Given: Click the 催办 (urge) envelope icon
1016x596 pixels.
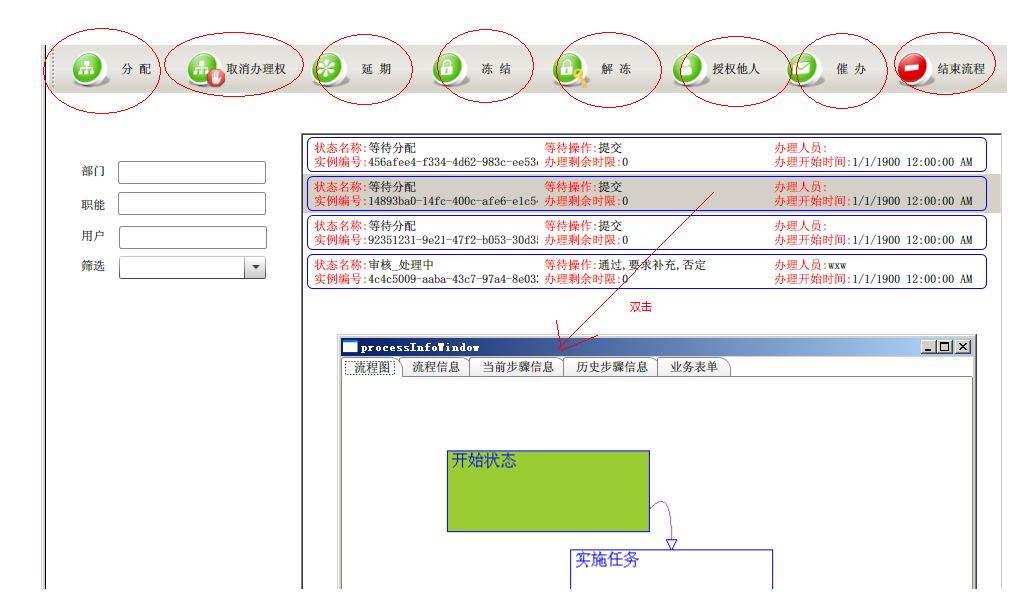Looking at the screenshot, I should click(x=804, y=68).
